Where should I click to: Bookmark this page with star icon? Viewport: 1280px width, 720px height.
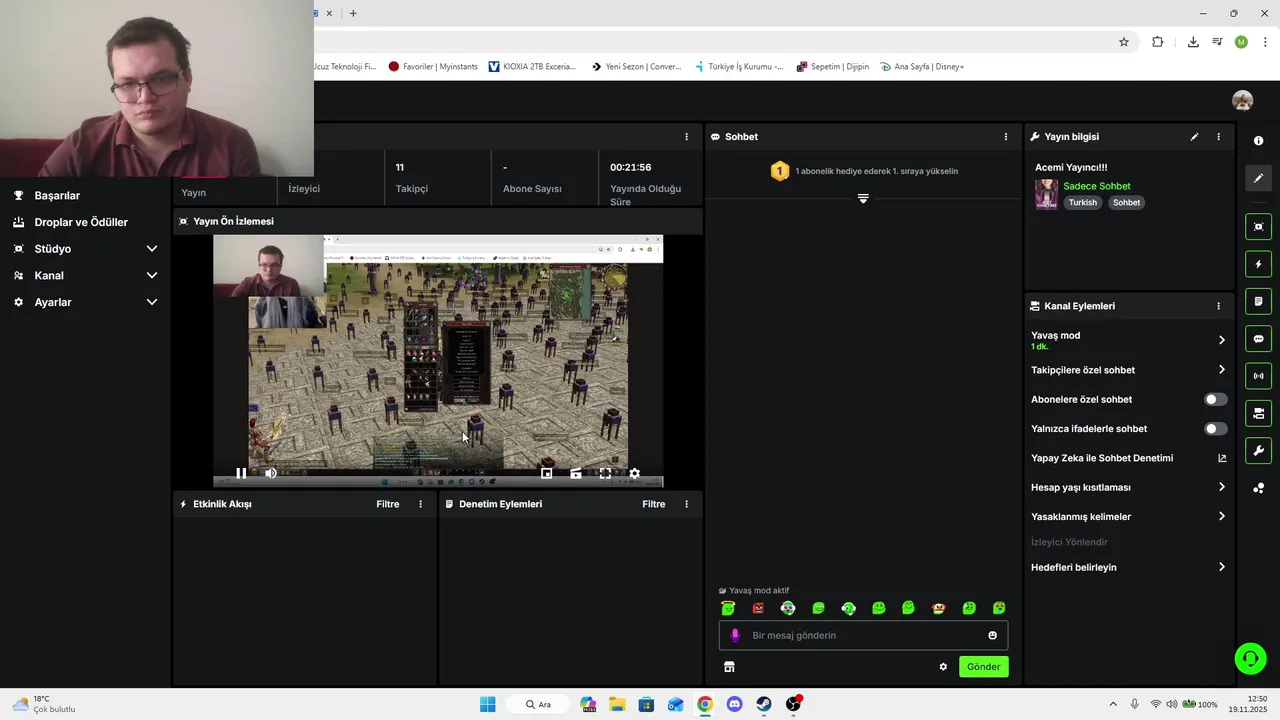pyautogui.click(x=1124, y=42)
